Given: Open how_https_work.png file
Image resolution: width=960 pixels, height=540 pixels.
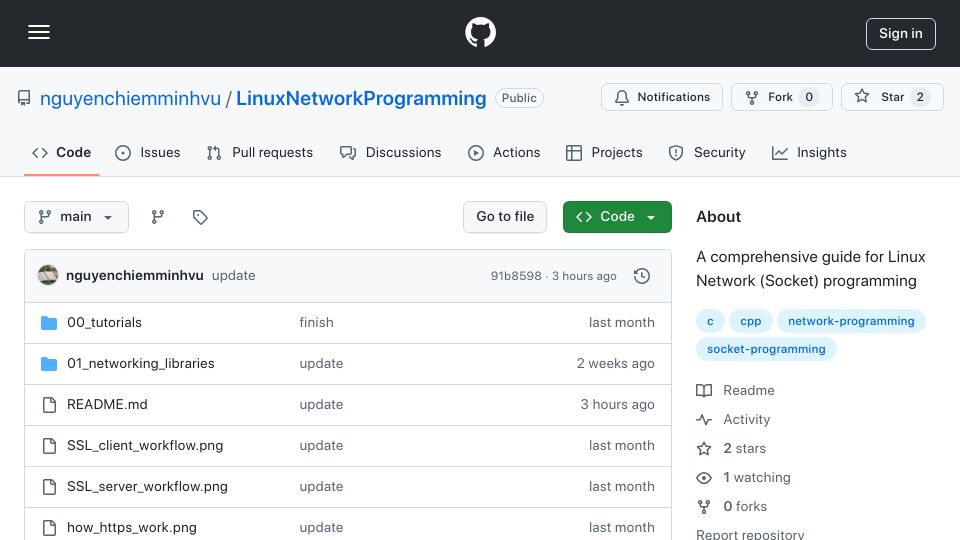Looking at the screenshot, I should point(132,528).
